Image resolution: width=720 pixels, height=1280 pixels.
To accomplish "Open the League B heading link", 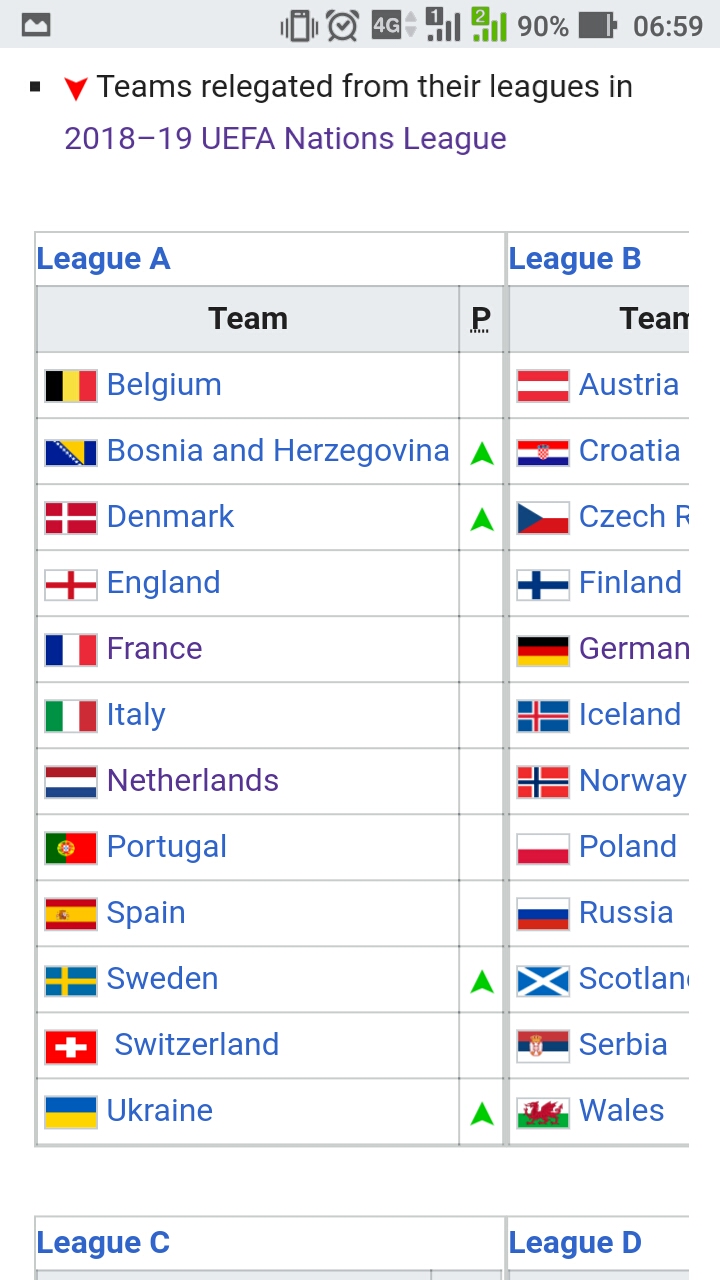I will (x=575, y=259).
